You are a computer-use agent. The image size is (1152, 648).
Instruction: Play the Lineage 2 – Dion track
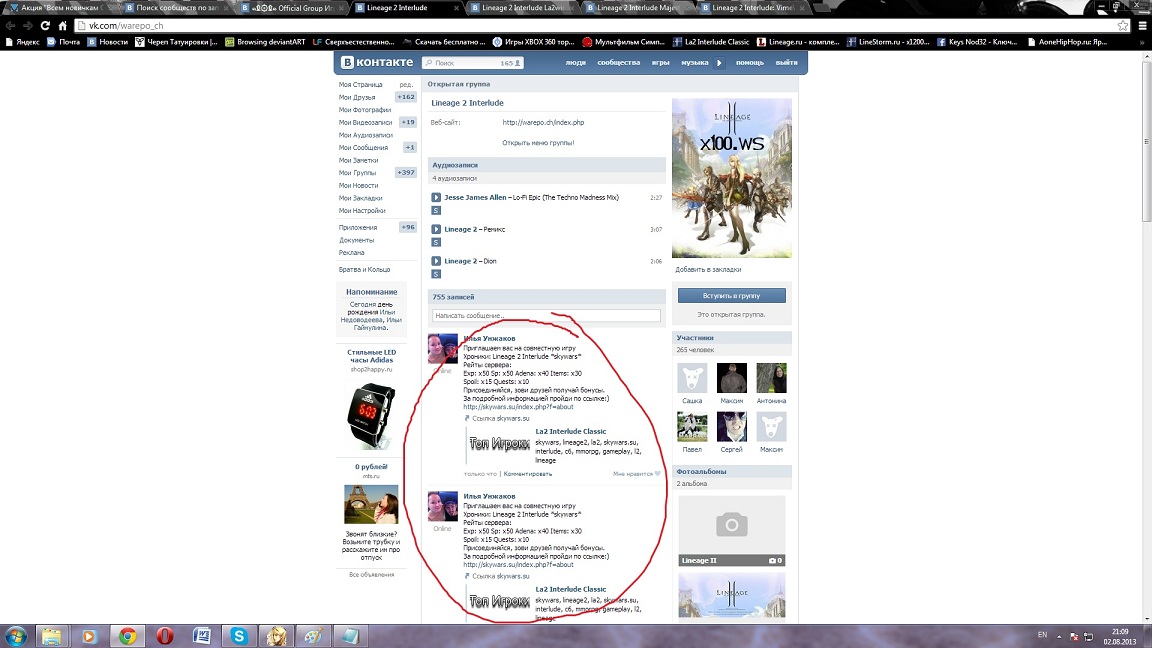point(436,261)
